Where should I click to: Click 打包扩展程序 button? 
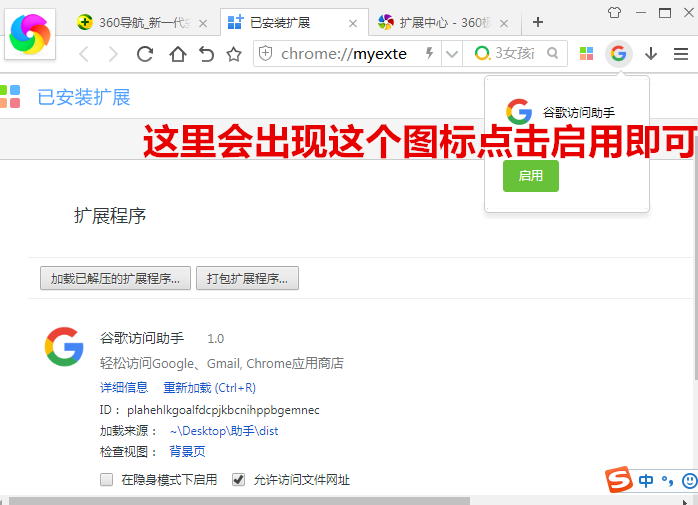(x=247, y=278)
